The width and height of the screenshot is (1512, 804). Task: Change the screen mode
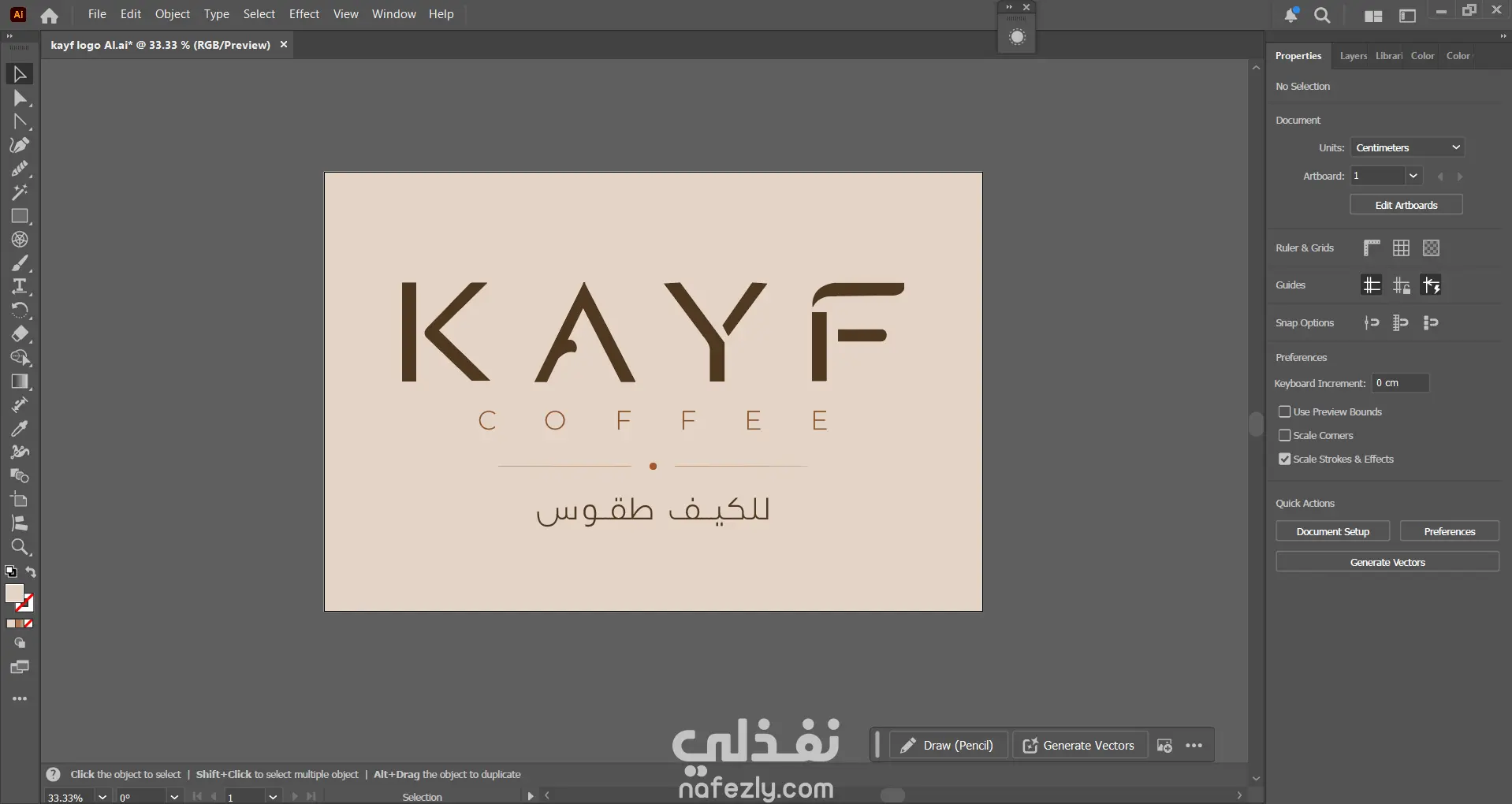coord(20,668)
